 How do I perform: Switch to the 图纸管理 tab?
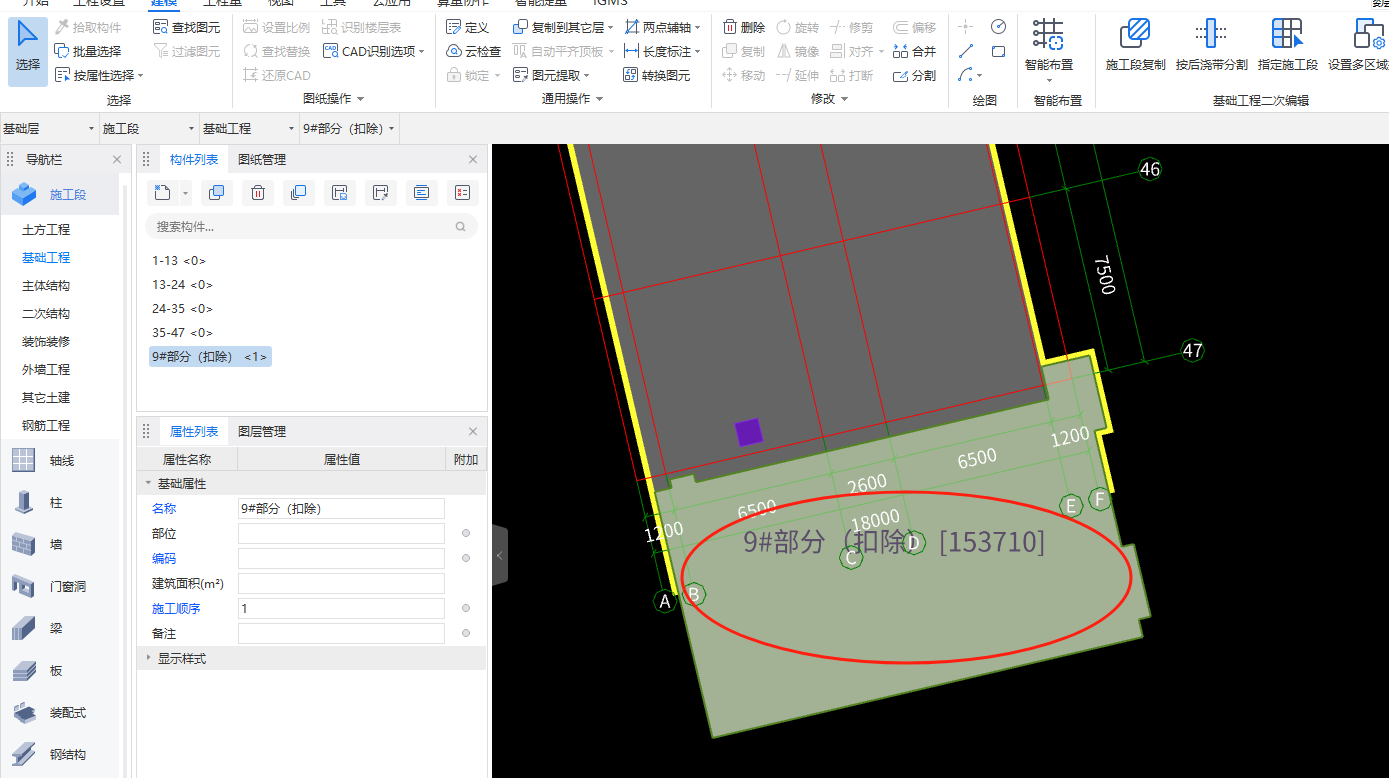coord(262,160)
